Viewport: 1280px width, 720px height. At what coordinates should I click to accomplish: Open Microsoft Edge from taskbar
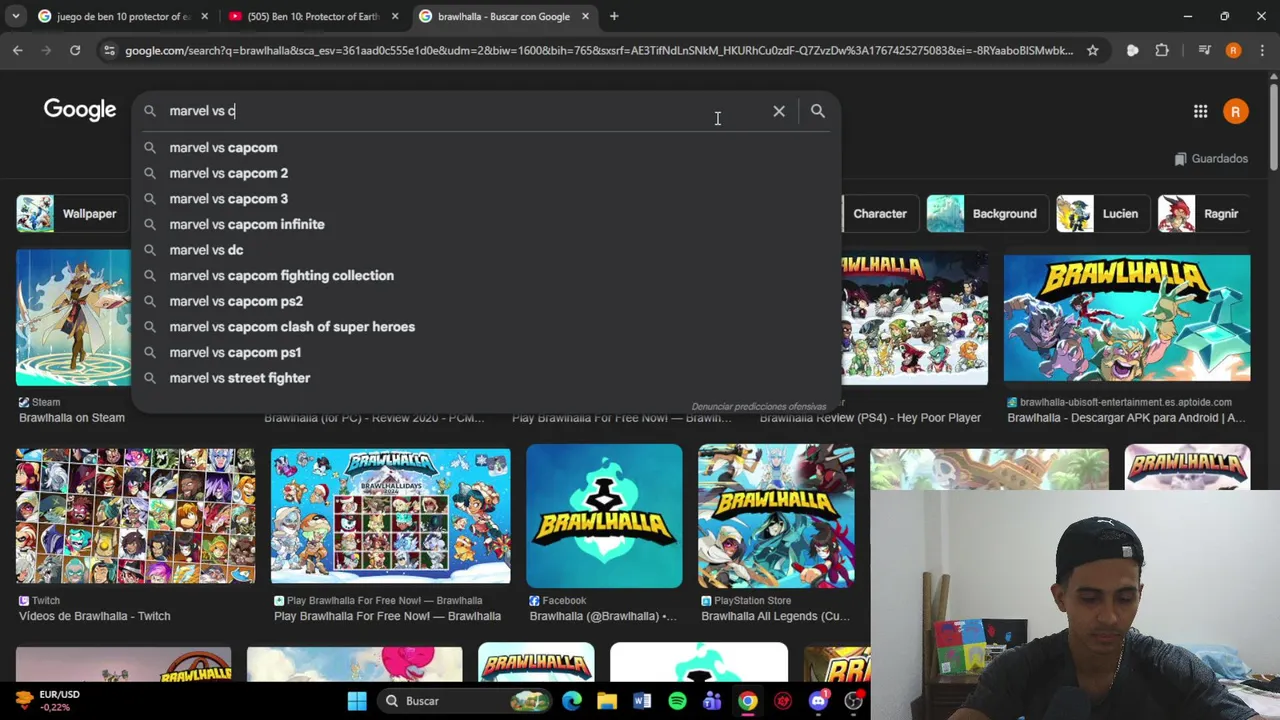click(x=572, y=701)
